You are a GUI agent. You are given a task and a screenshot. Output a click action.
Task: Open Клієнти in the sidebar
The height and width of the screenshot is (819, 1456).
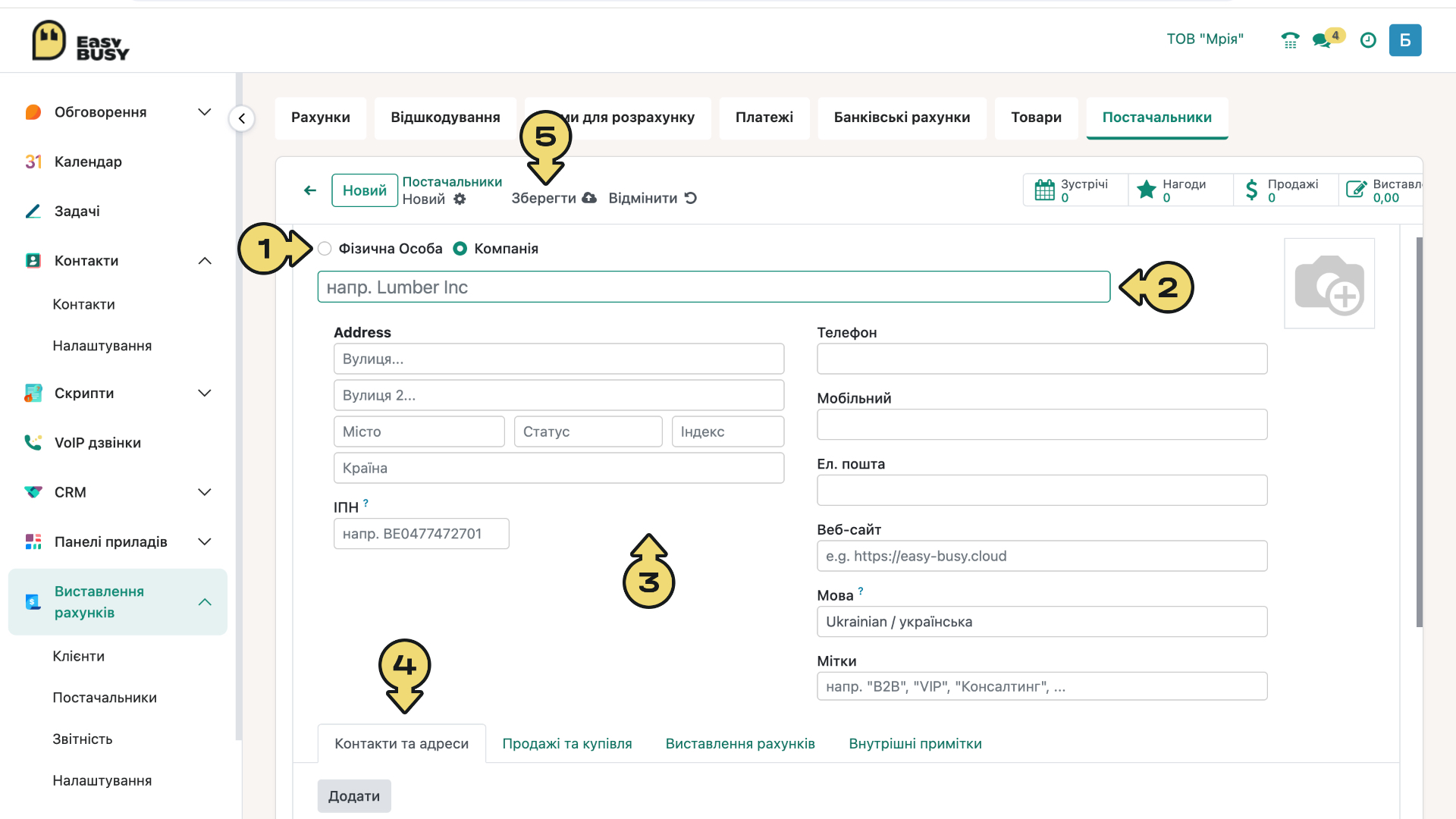point(79,657)
